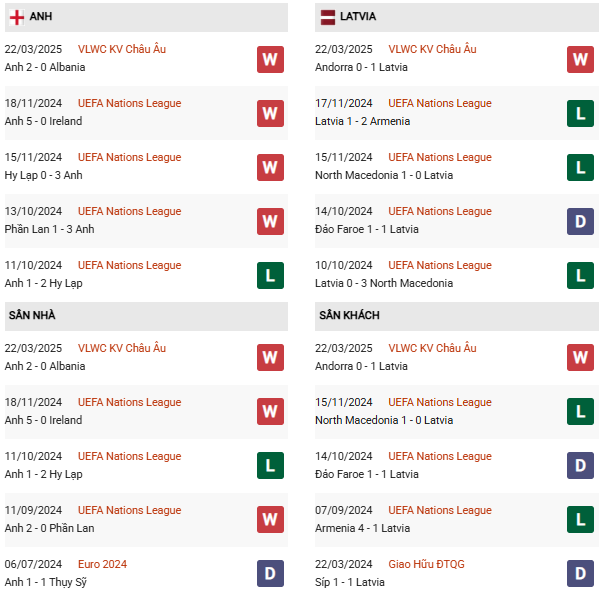Open the Giao Hữu ĐTQG competition link
600x593 pixels.
pyautogui.click(x=426, y=564)
